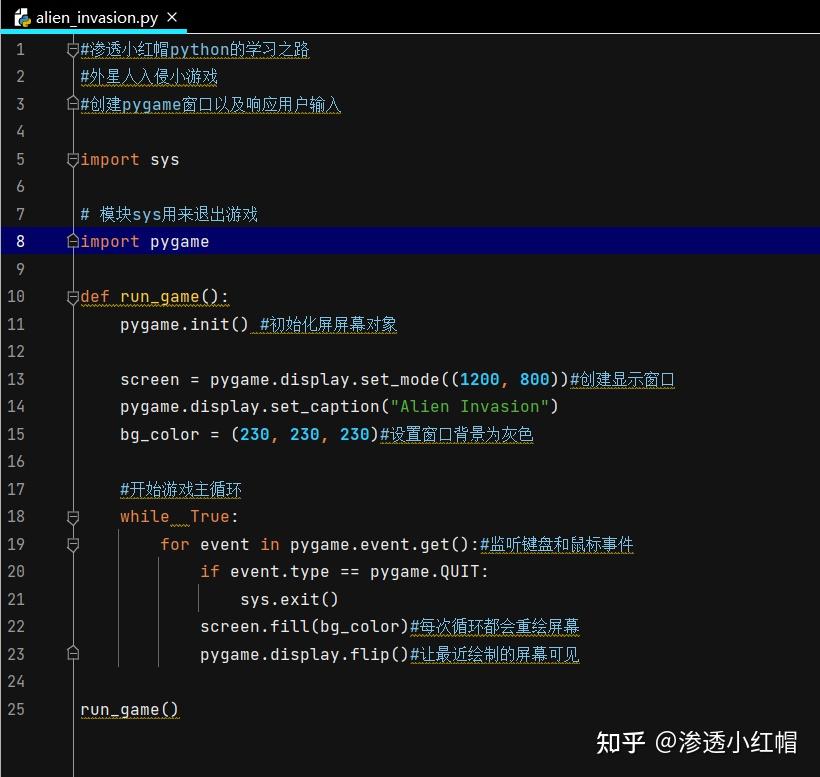
Task: Click the 知乎 @渗透小红帽 watermark text
Action: click(x=697, y=744)
